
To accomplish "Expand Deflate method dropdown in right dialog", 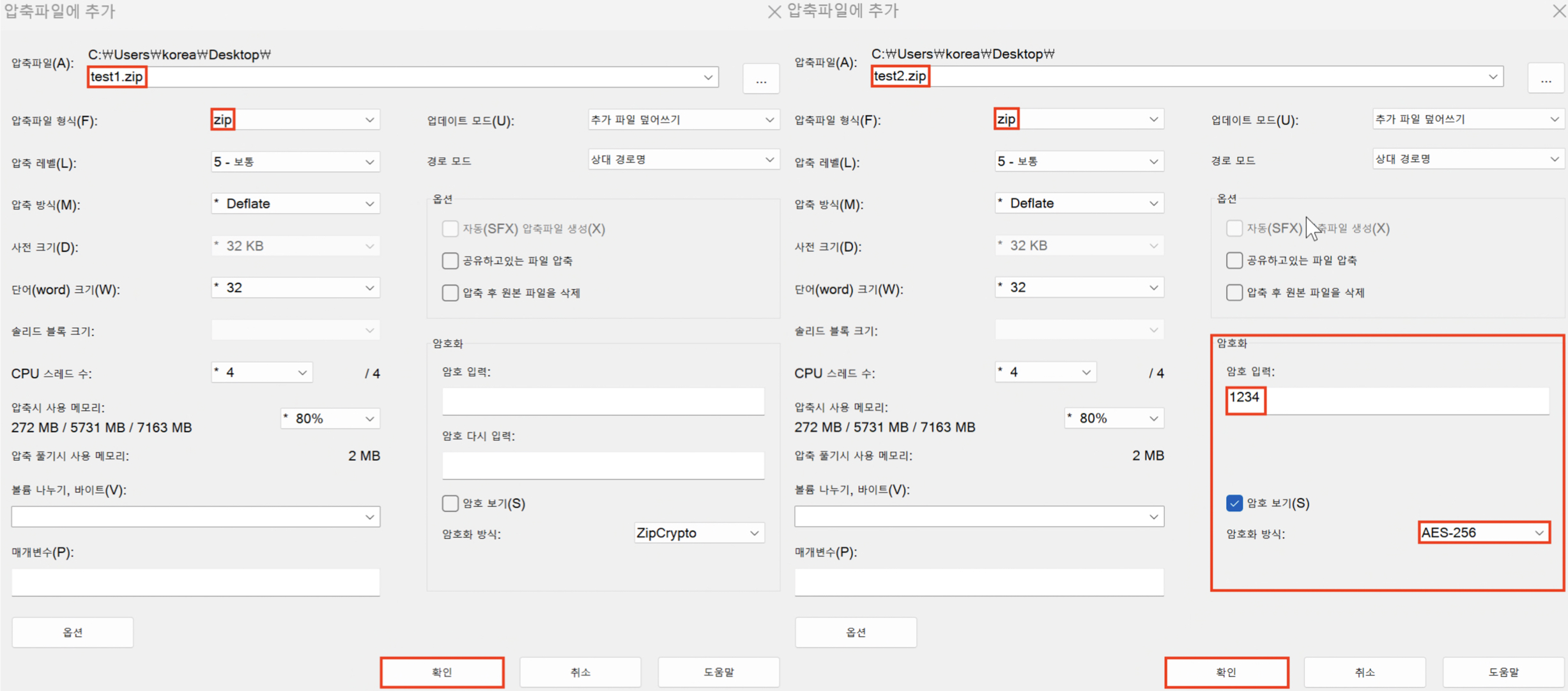I will click(1079, 203).
